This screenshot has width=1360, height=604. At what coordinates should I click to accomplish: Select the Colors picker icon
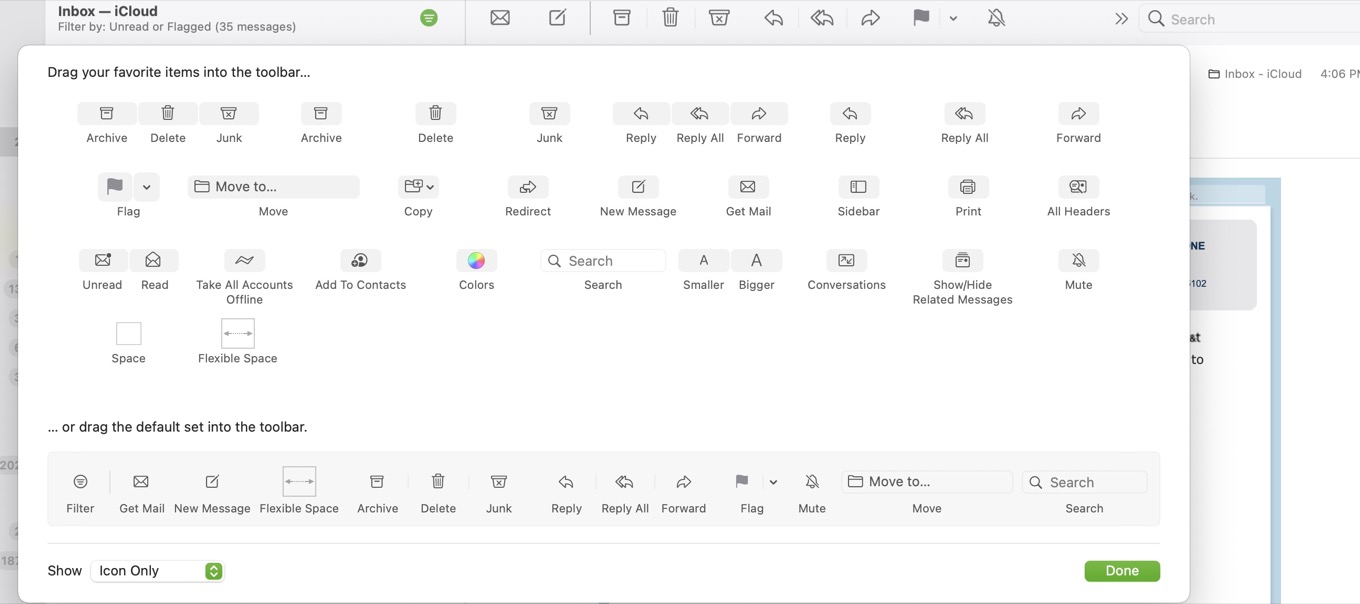coord(476,260)
